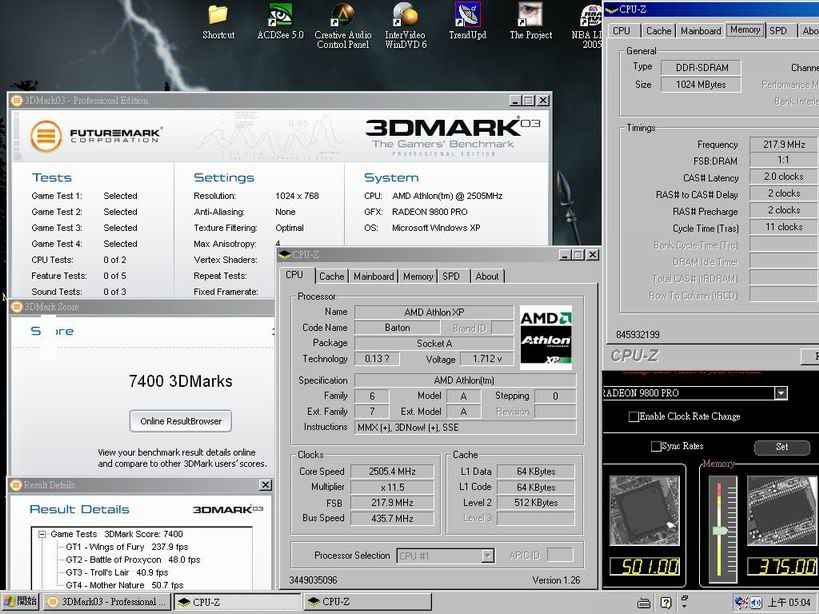Toggle the Sync Rates checkbox
819x614 pixels.
click(x=656, y=446)
